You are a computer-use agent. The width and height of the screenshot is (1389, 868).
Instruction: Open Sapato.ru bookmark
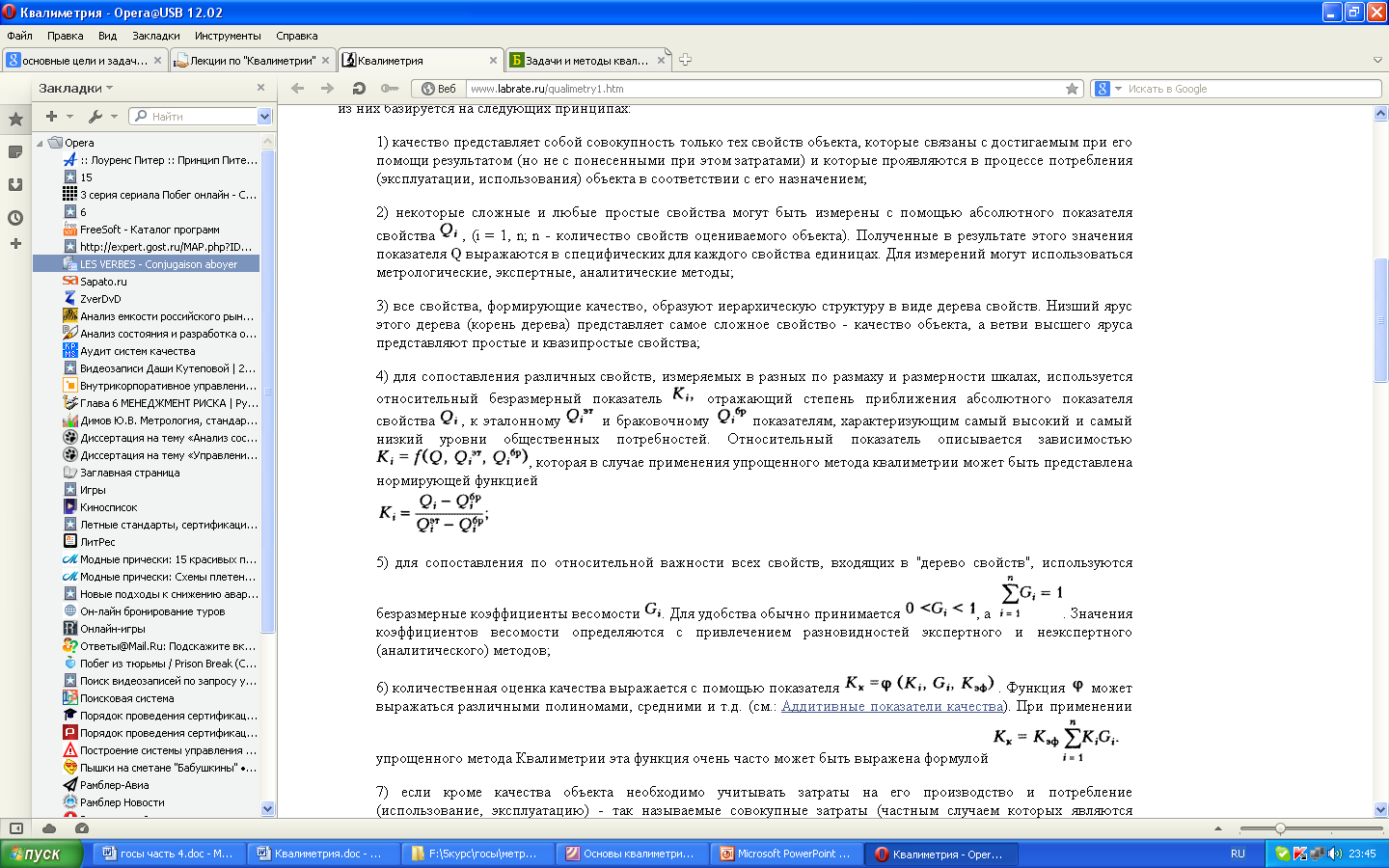(103, 282)
